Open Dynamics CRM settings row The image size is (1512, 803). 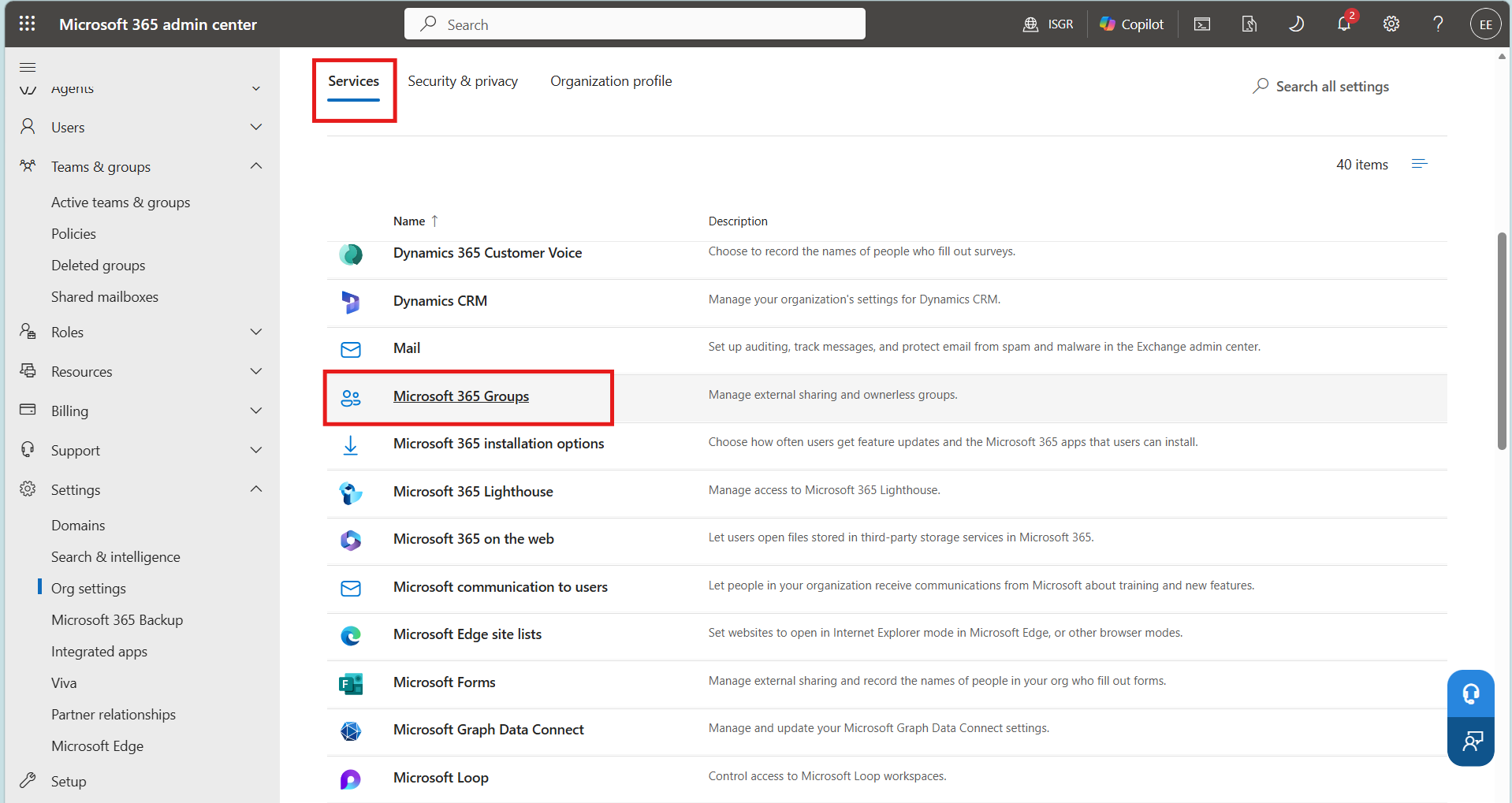pos(887,303)
